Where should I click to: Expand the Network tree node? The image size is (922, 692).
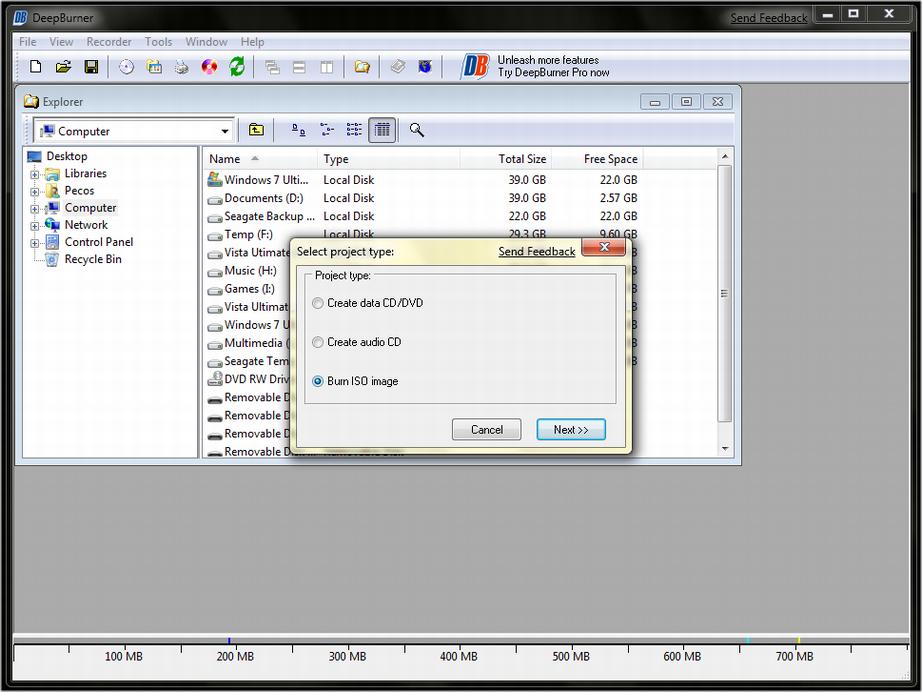point(35,226)
